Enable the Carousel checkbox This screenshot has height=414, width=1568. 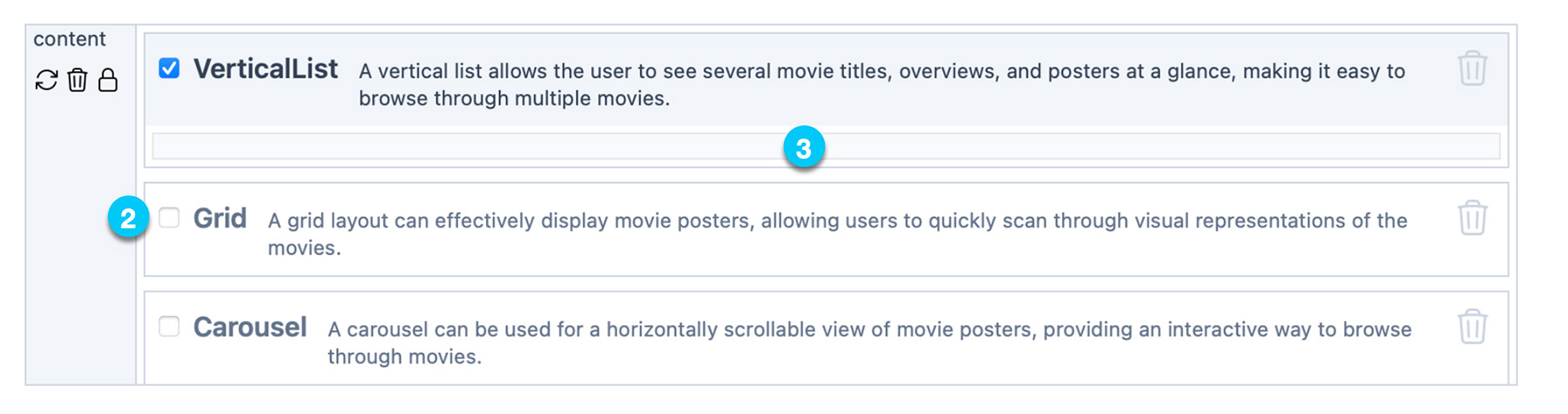point(169,327)
